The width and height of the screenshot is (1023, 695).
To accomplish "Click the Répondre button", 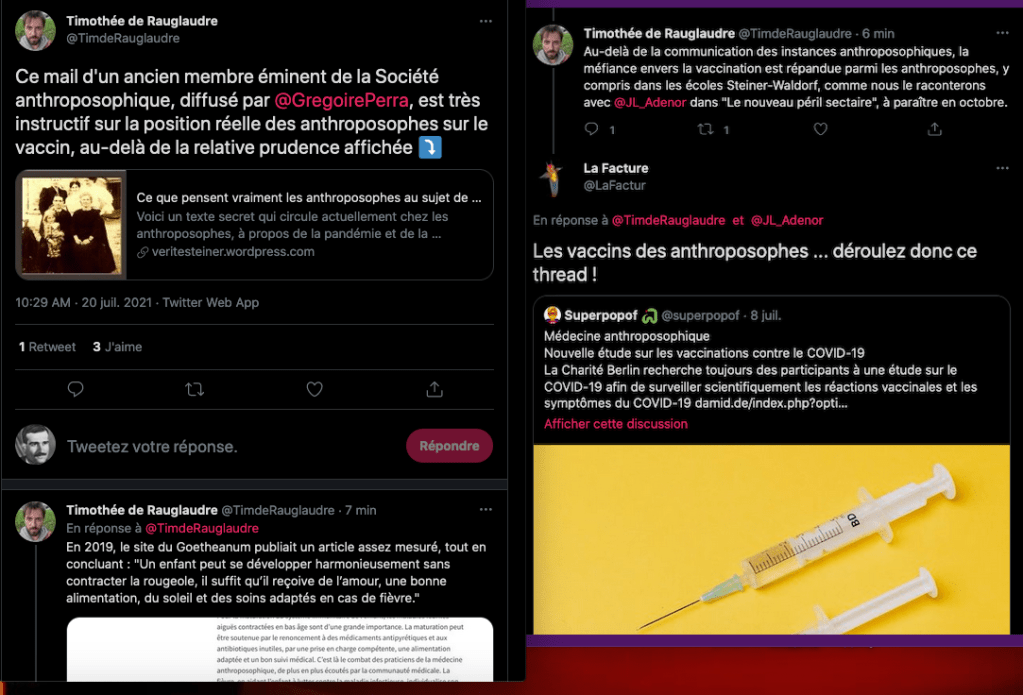I will [449, 446].
